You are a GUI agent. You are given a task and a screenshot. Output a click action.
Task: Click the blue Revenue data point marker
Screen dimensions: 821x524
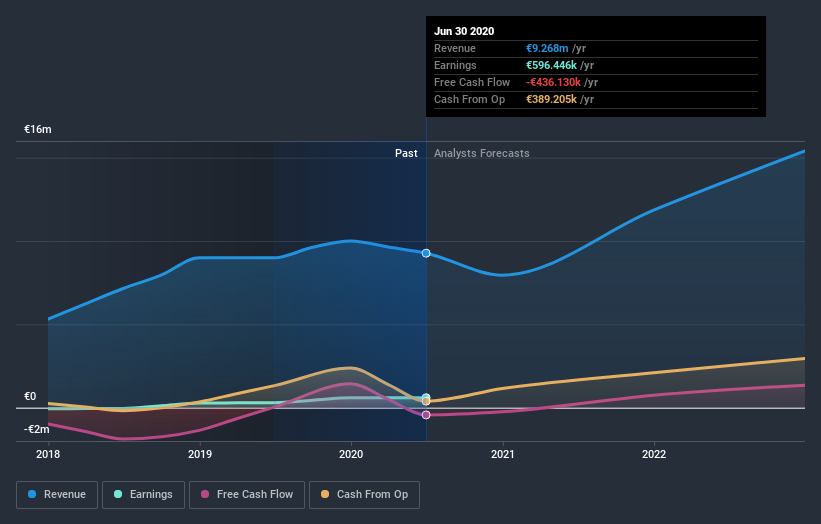[426, 253]
